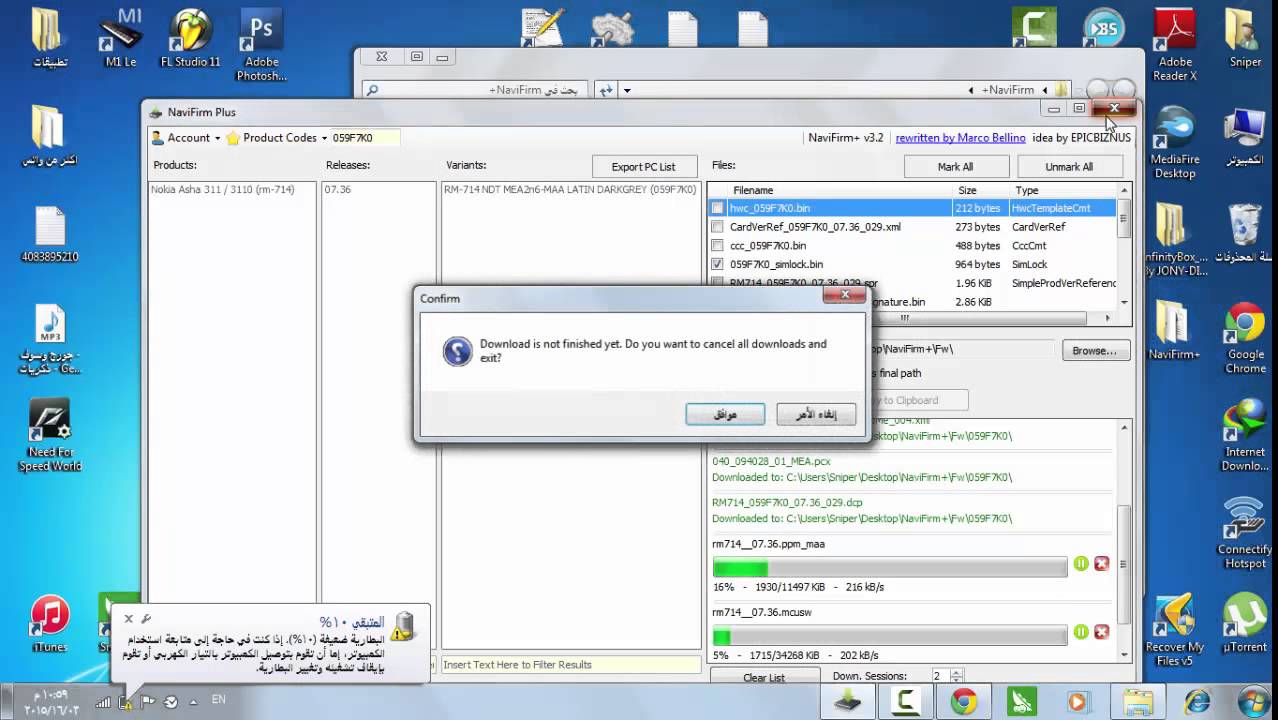Click the Chrome icon in the taskbar
This screenshot has width=1278, height=720.
(964, 701)
